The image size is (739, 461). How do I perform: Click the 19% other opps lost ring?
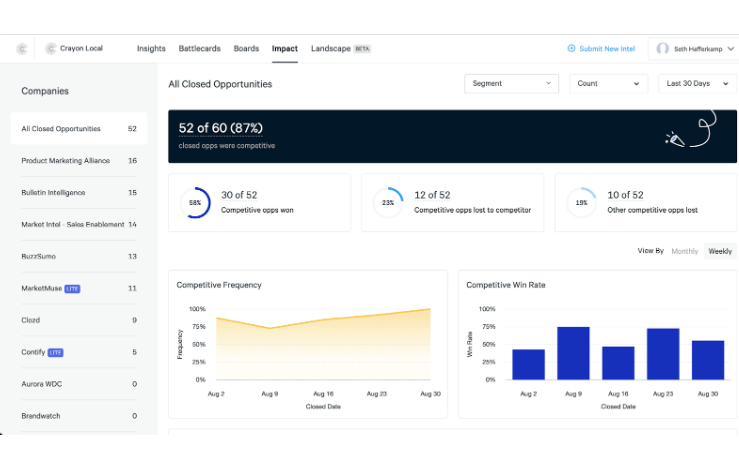click(582, 202)
